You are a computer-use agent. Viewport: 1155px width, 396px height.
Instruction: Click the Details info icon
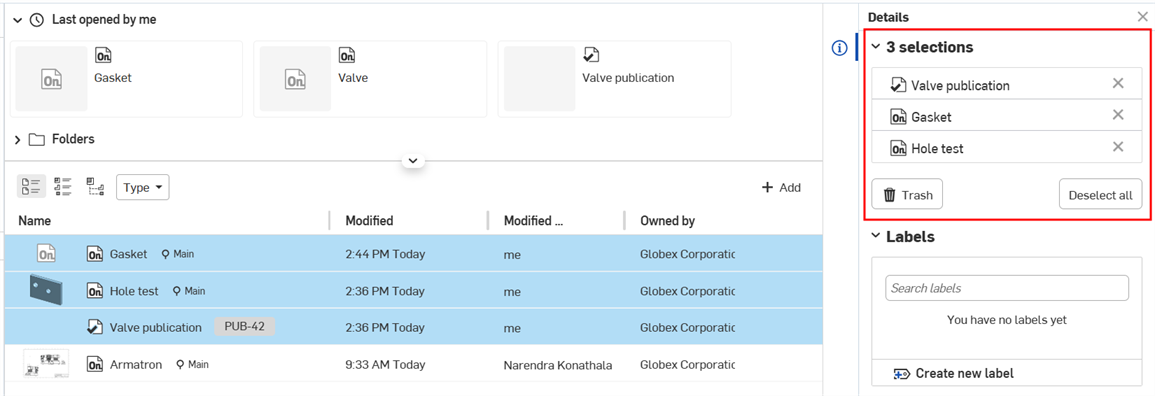[839, 48]
